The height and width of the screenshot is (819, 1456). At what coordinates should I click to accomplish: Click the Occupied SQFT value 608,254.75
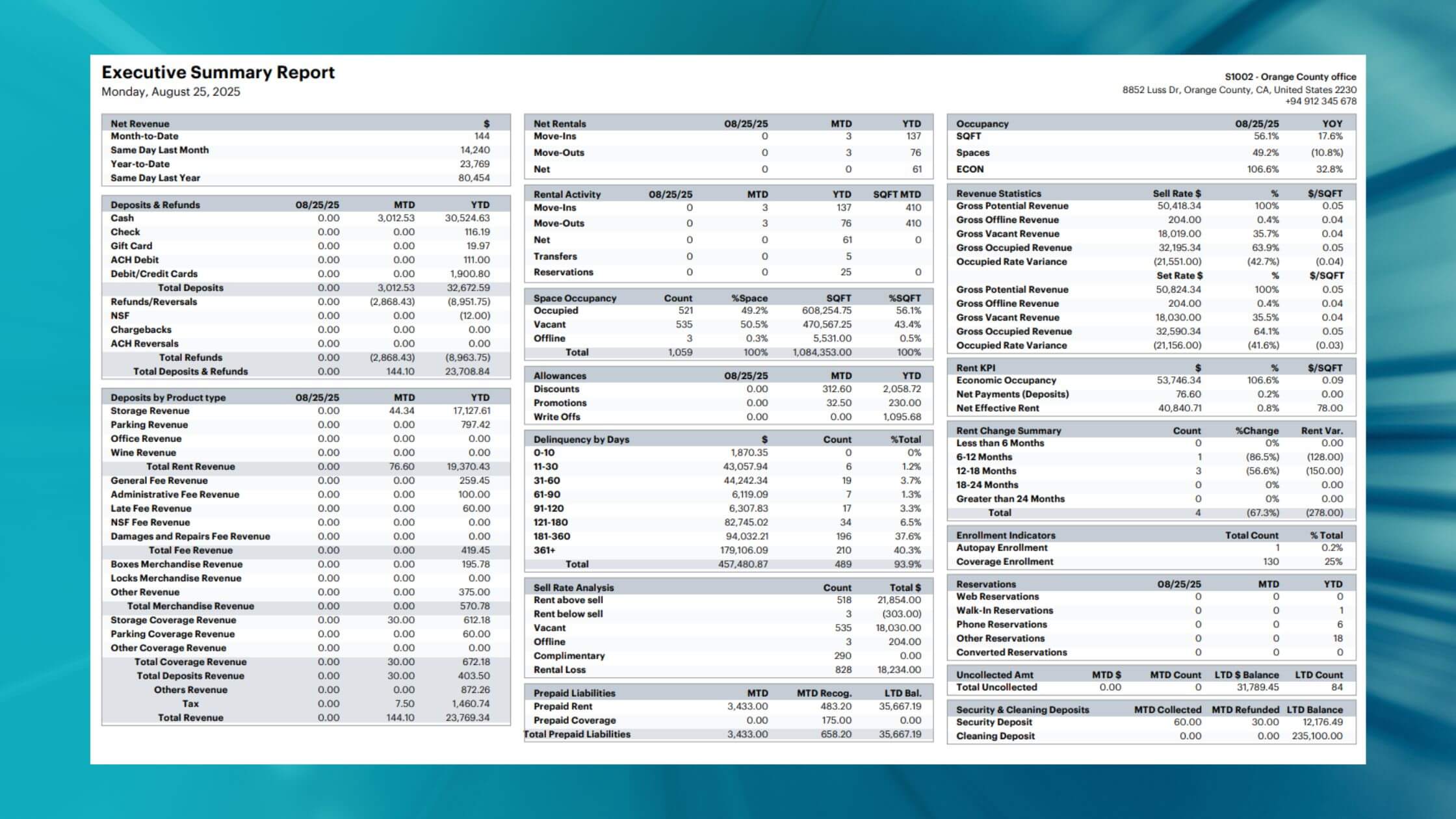(x=827, y=311)
